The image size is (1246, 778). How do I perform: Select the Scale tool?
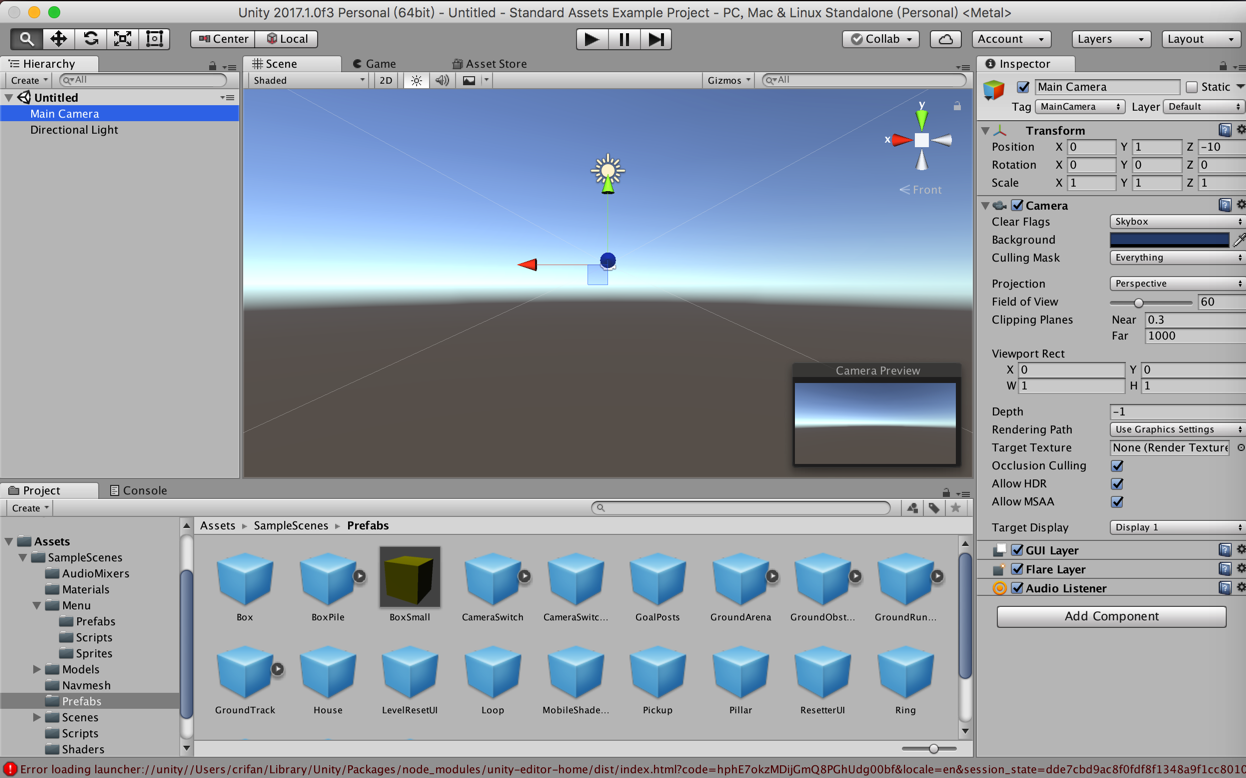pos(122,39)
